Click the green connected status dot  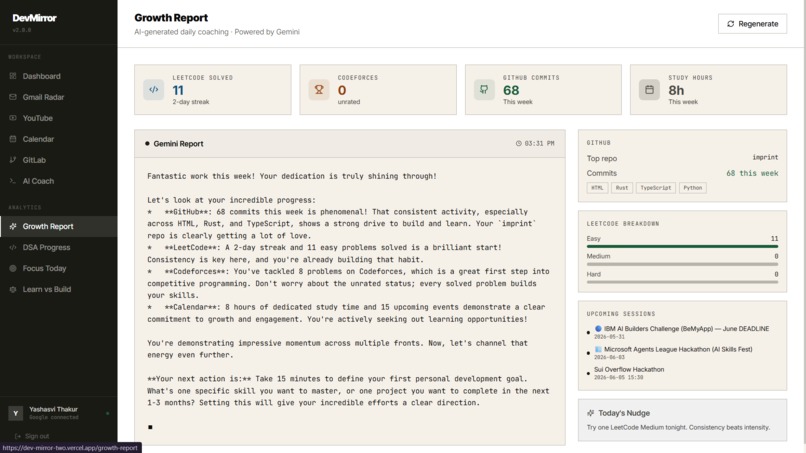[107, 413]
